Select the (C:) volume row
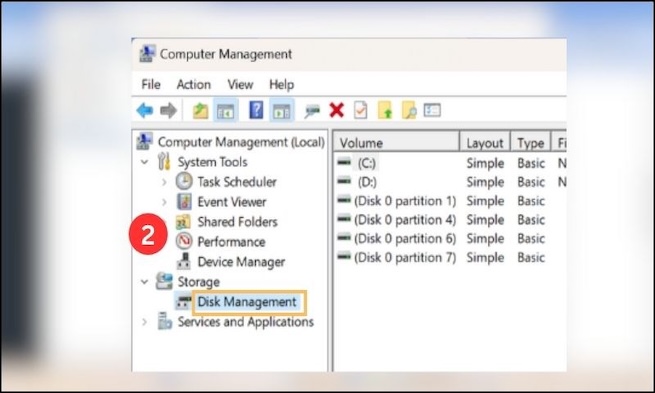655x393 pixels. pyautogui.click(x=367, y=163)
